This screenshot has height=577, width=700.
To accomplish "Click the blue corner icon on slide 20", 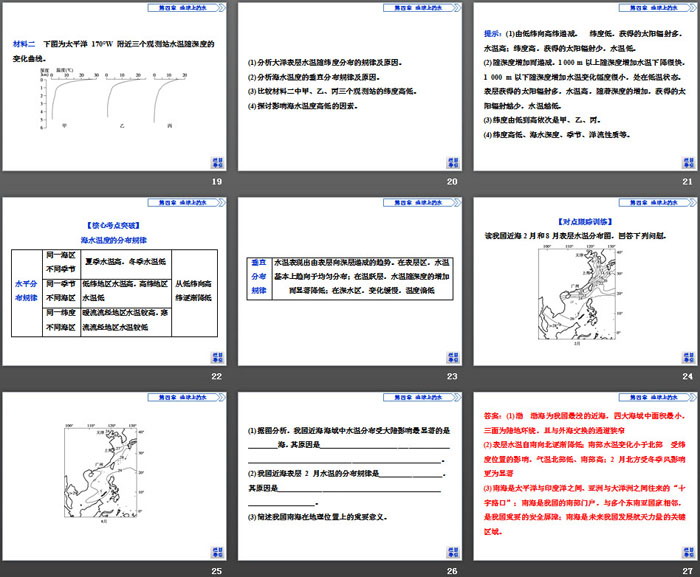I will (x=451, y=164).
